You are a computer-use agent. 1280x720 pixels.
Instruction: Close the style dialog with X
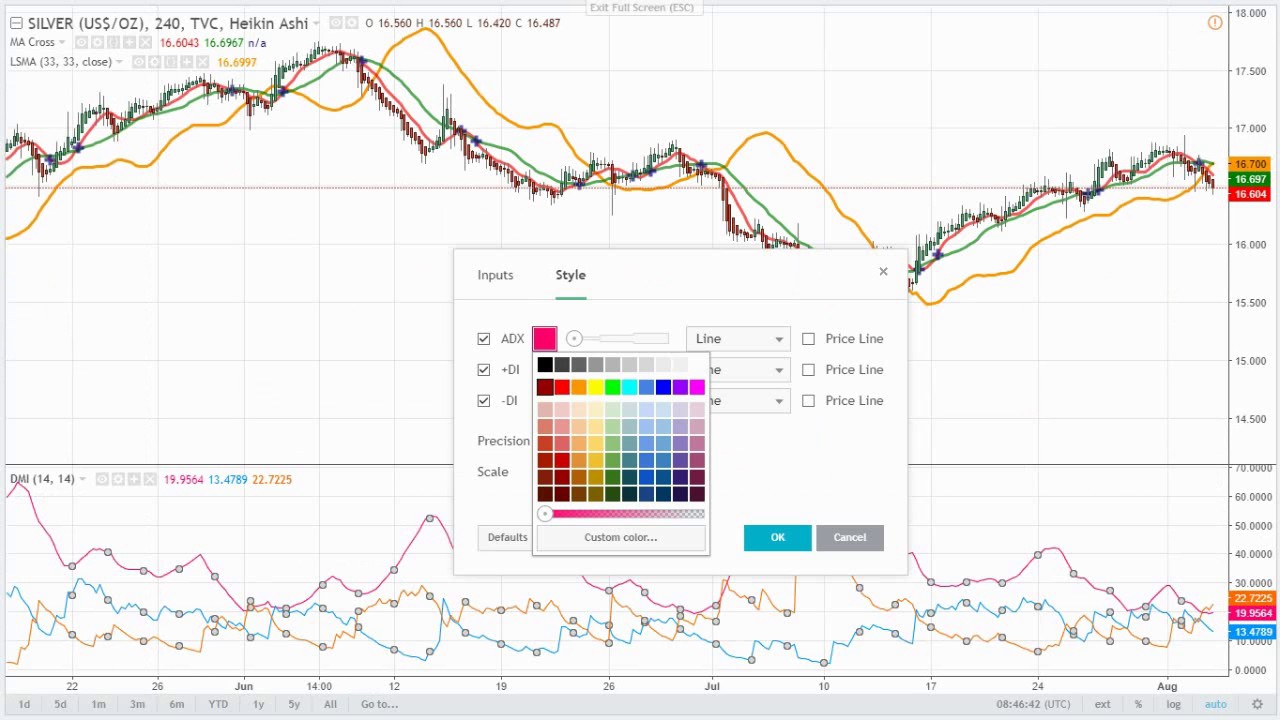[x=883, y=271]
